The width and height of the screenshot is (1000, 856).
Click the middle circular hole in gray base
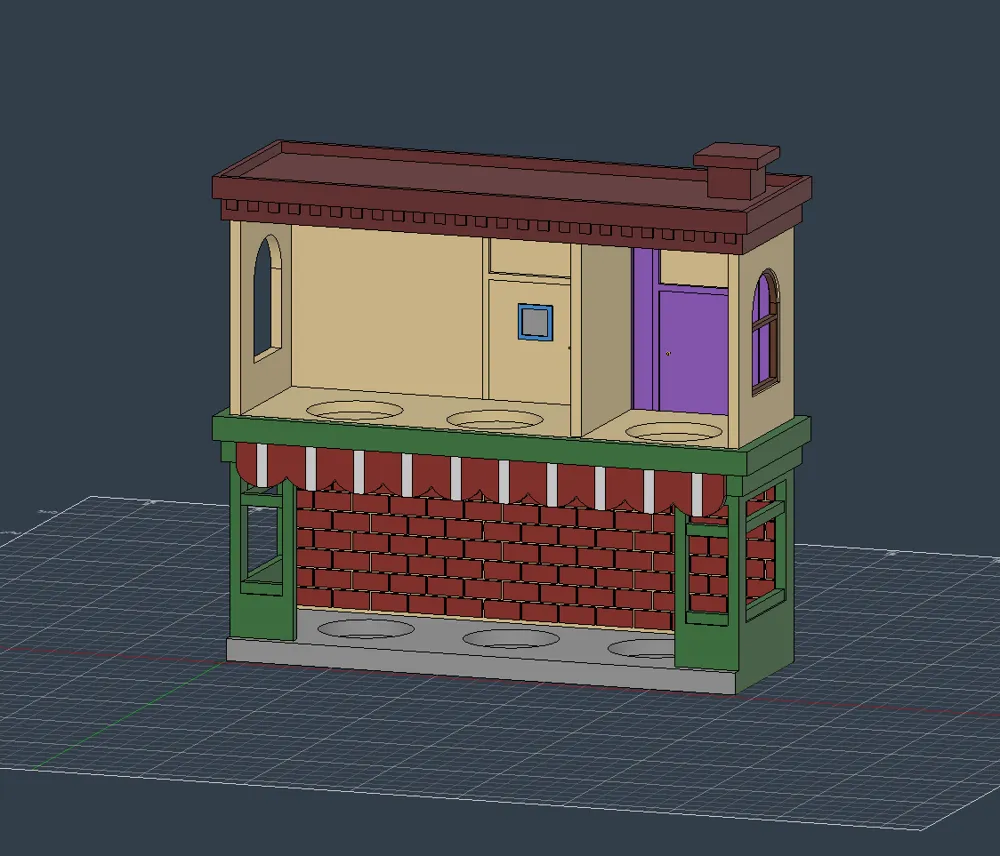[511, 638]
